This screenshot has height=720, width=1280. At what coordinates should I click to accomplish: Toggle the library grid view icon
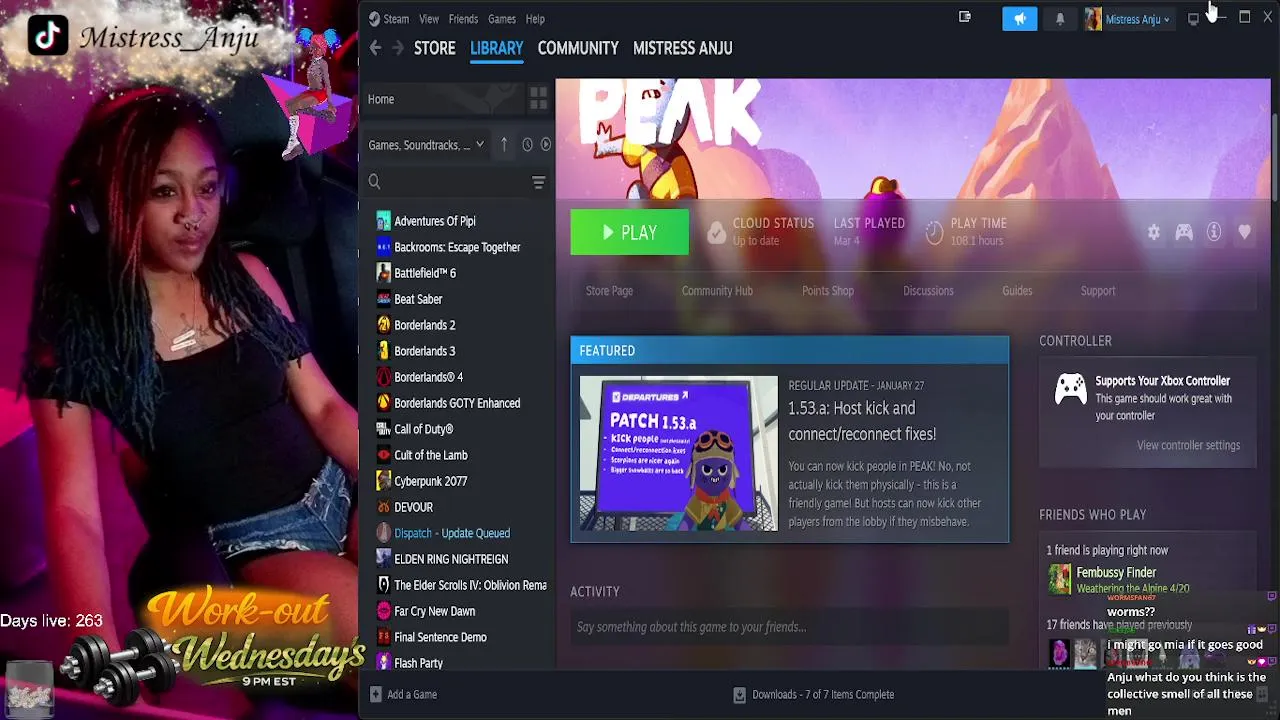pos(538,99)
